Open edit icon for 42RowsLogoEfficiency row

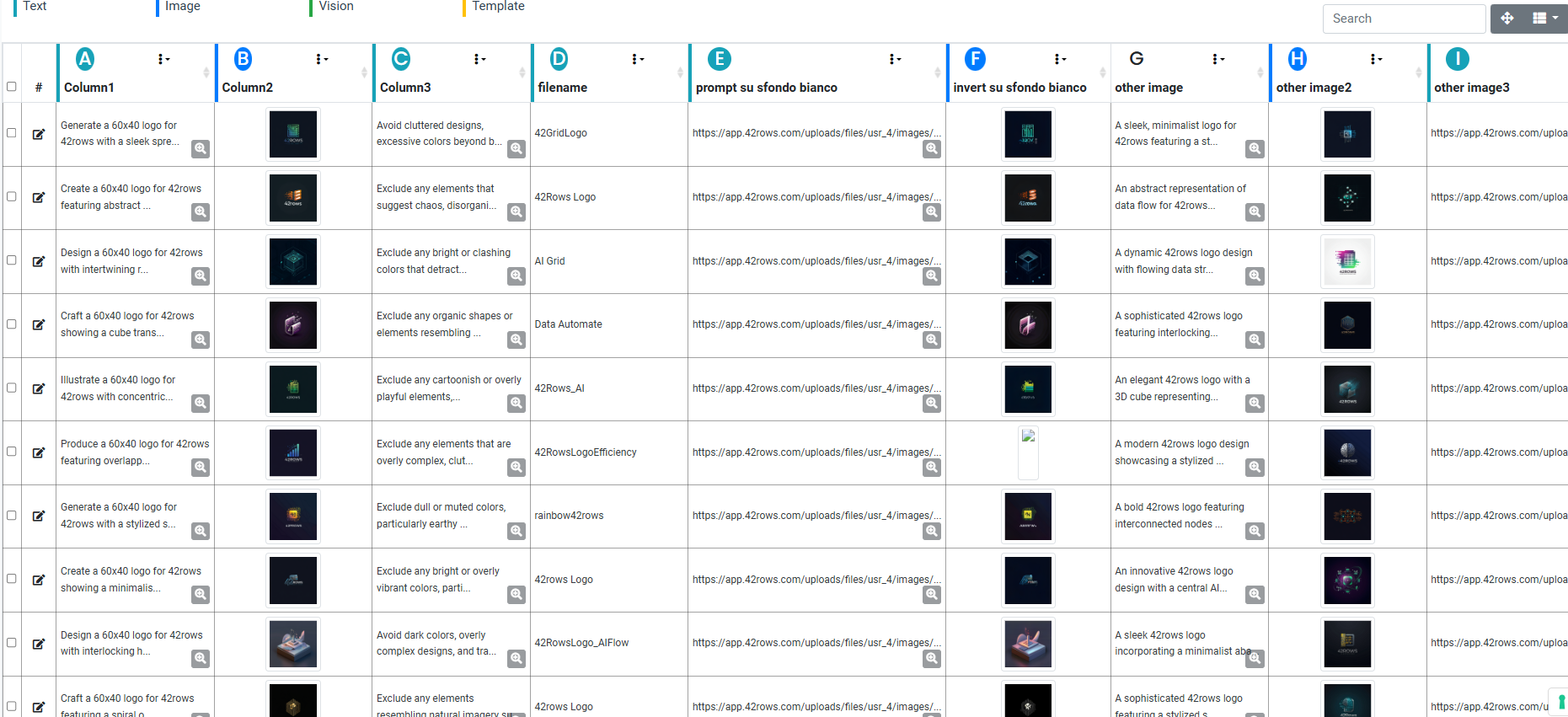tap(39, 452)
